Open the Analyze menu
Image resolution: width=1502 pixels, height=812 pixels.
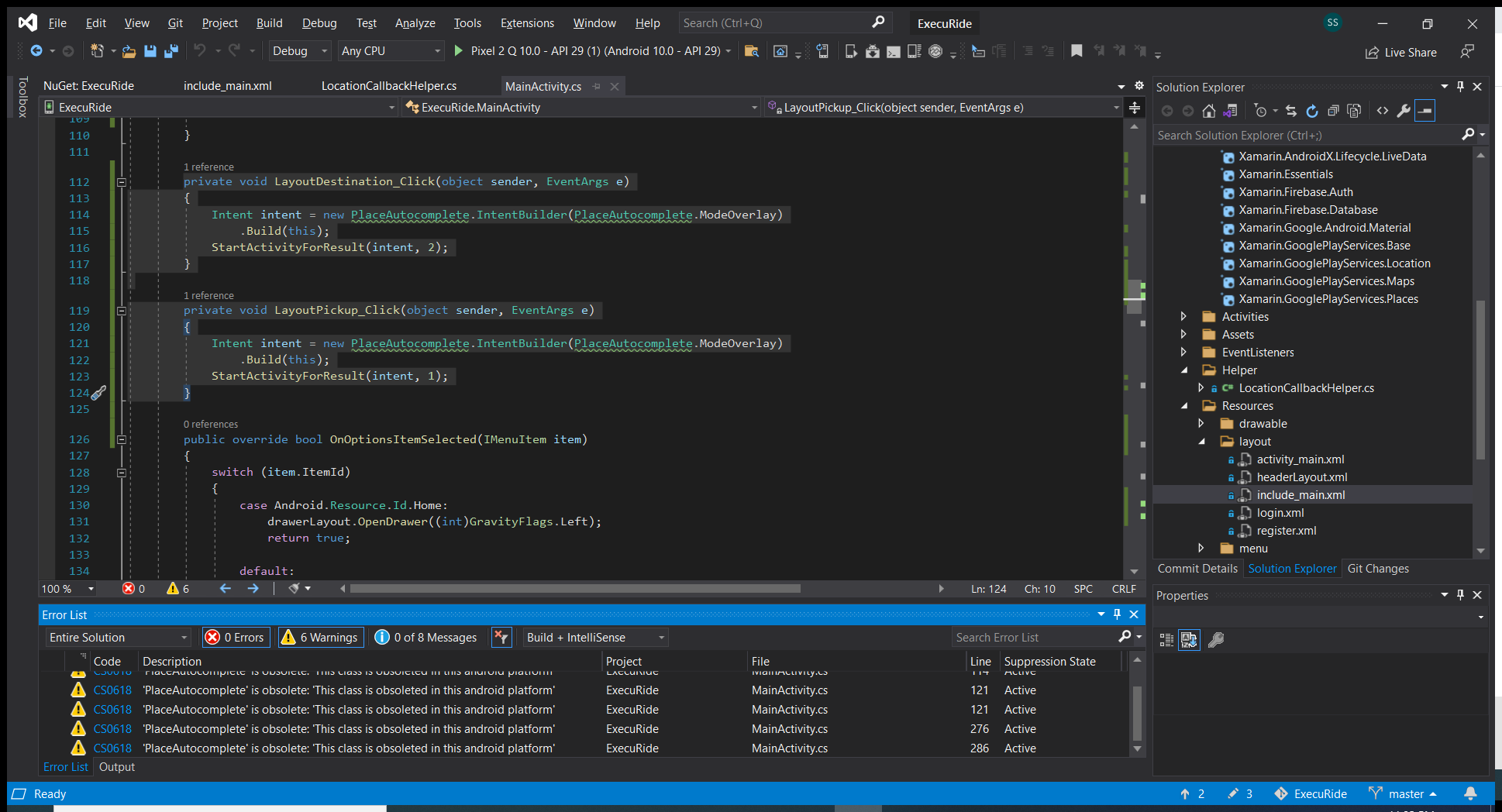pos(415,23)
